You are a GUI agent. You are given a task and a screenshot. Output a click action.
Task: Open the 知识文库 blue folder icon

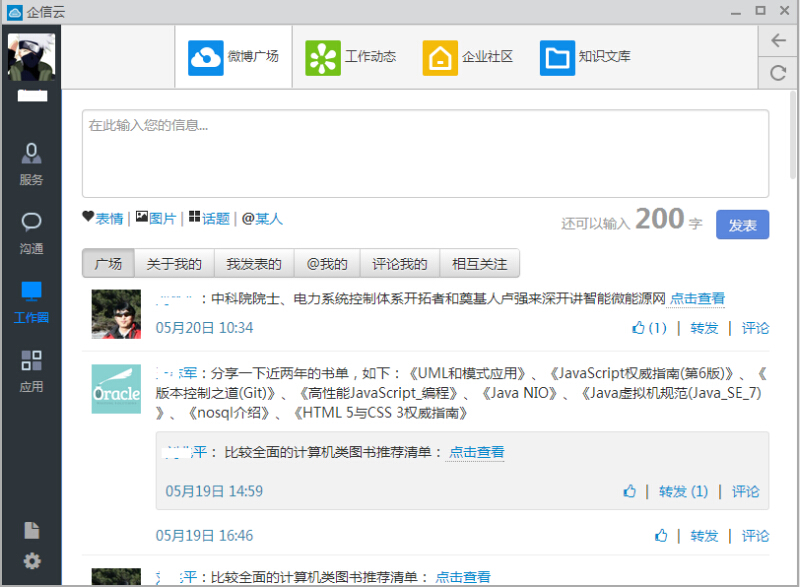tap(557, 58)
